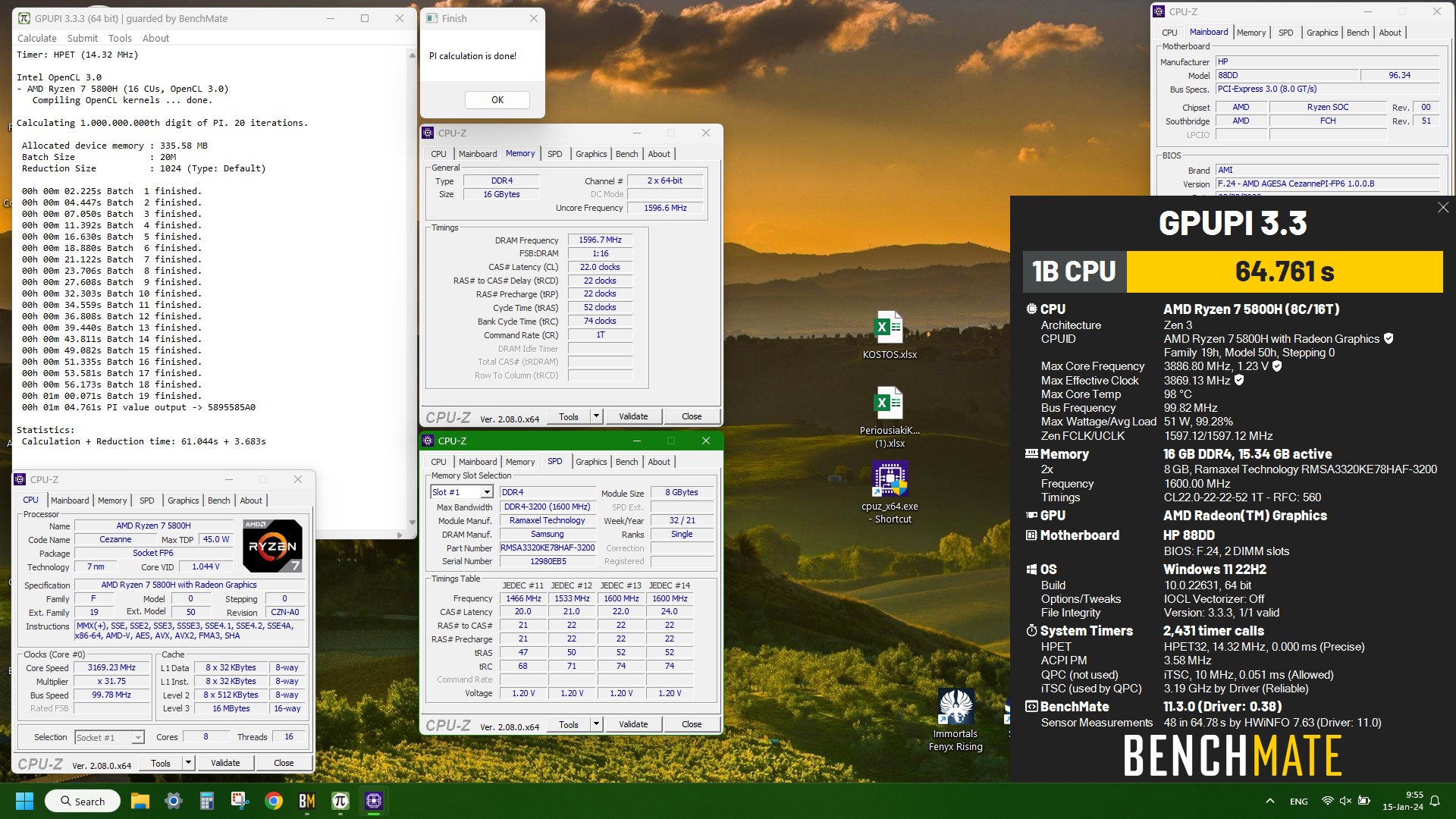Click Tools button in CPU-Z Memory window
This screenshot has height=819, width=1456.
(569, 416)
